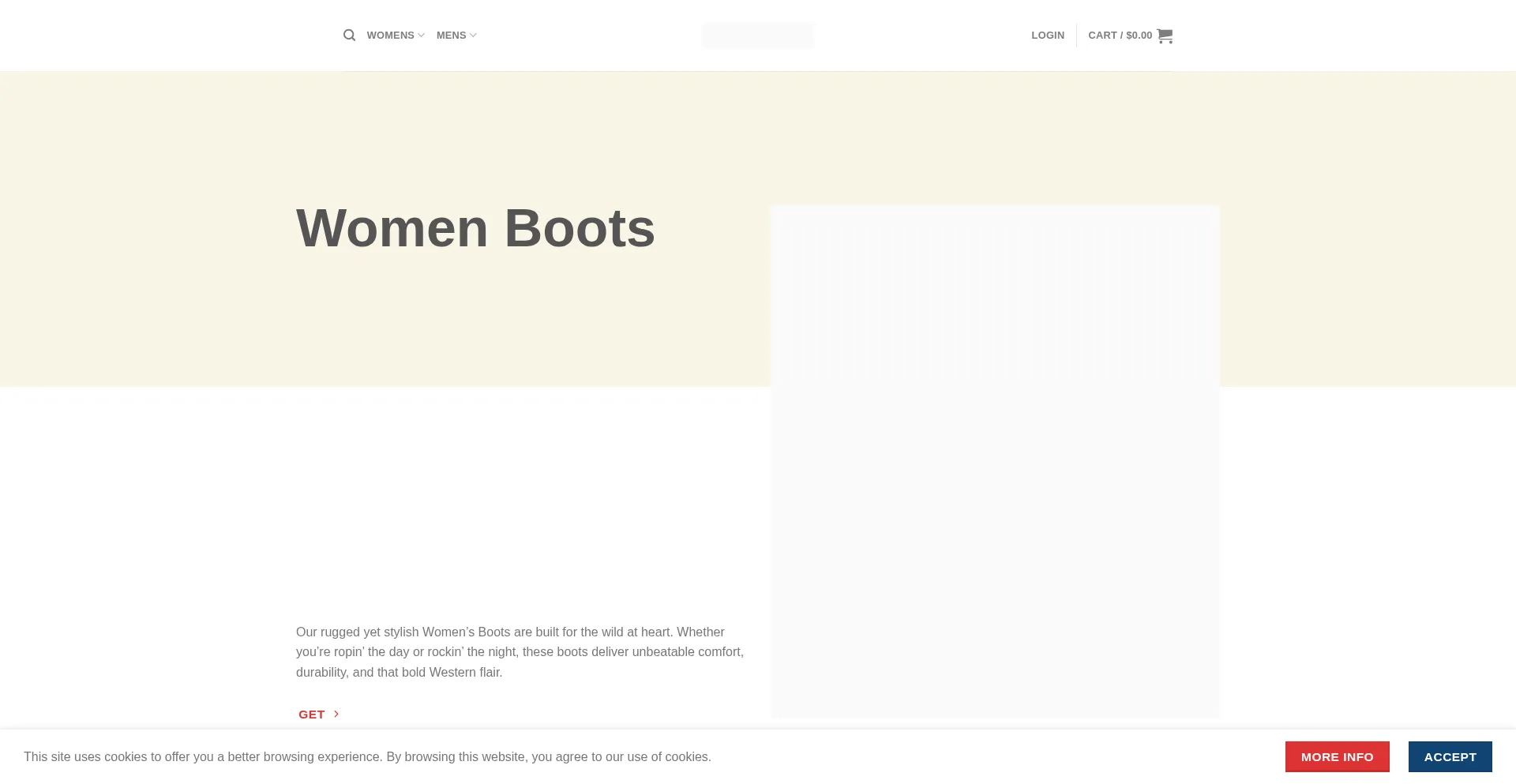The width and height of the screenshot is (1516, 784).
Task: Select the large product image placeholder
Action: pyautogui.click(x=995, y=462)
